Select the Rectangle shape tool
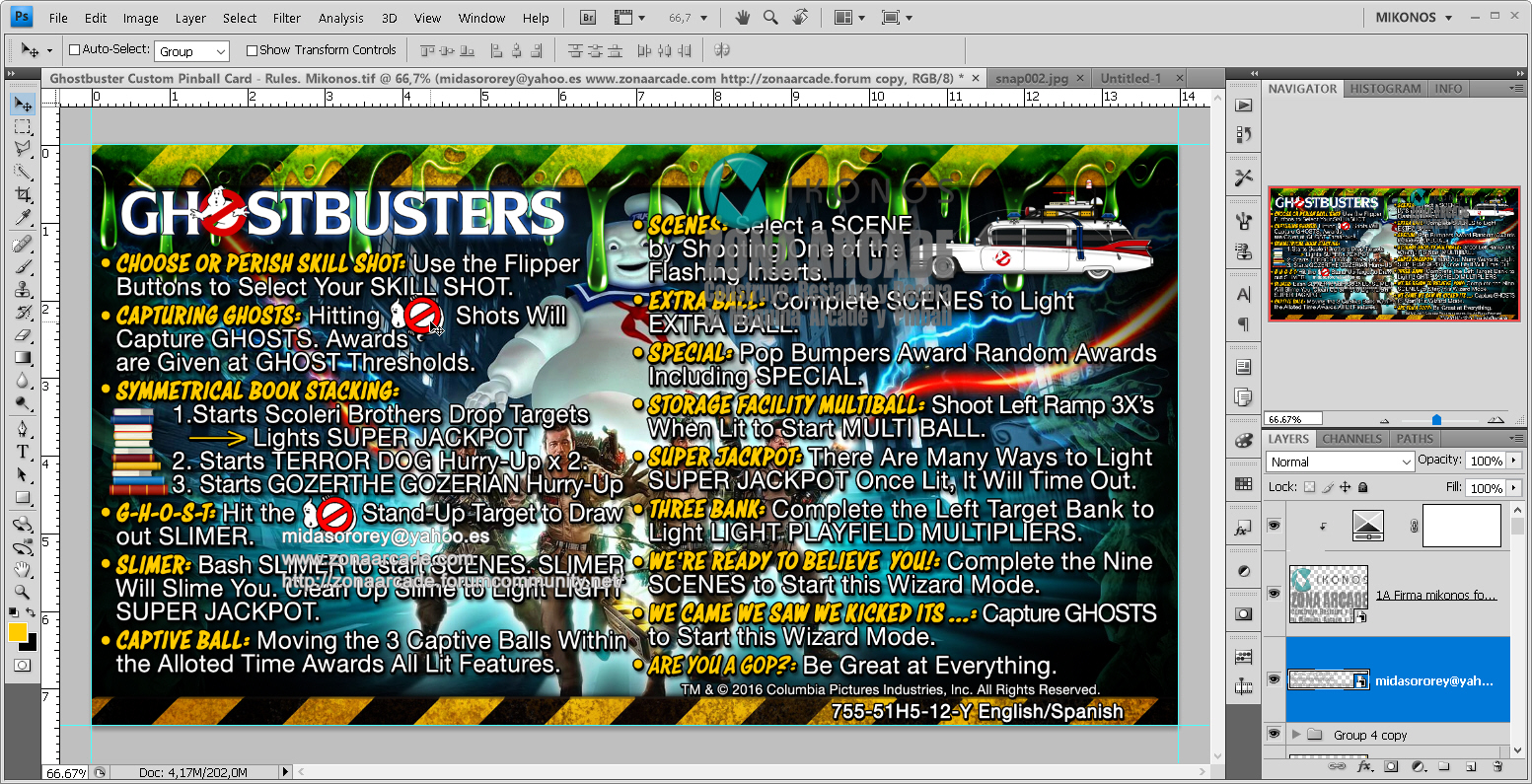This screenshot has width=1532, height=784. tap(23, 498)
